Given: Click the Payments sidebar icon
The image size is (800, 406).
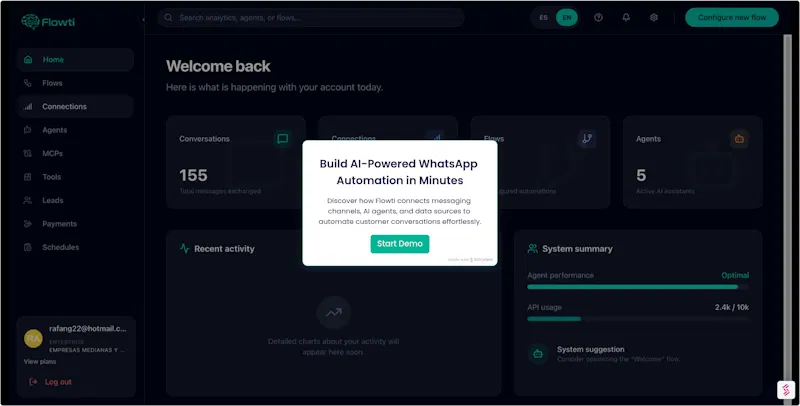Looking at the screenshot, I should [28, 224].
